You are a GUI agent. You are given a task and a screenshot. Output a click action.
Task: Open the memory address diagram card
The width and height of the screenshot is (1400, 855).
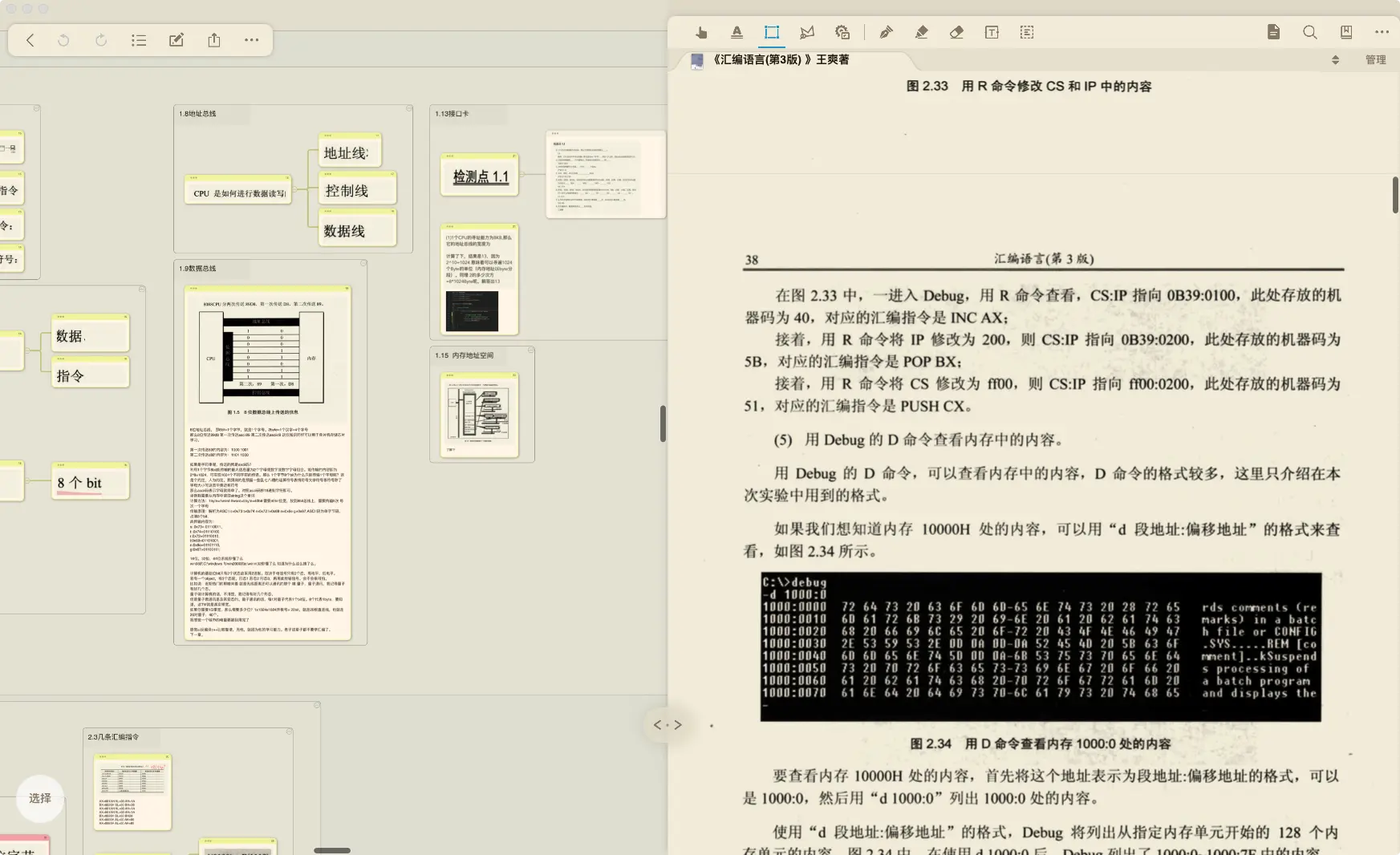click(480, 415)
